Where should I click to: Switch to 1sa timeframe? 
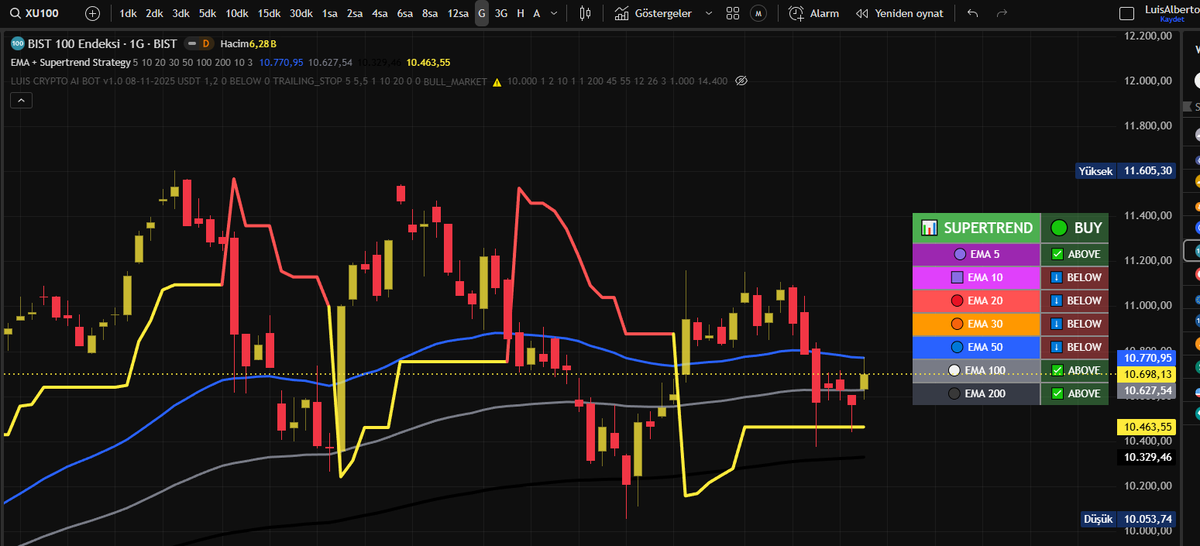(330, 14)
